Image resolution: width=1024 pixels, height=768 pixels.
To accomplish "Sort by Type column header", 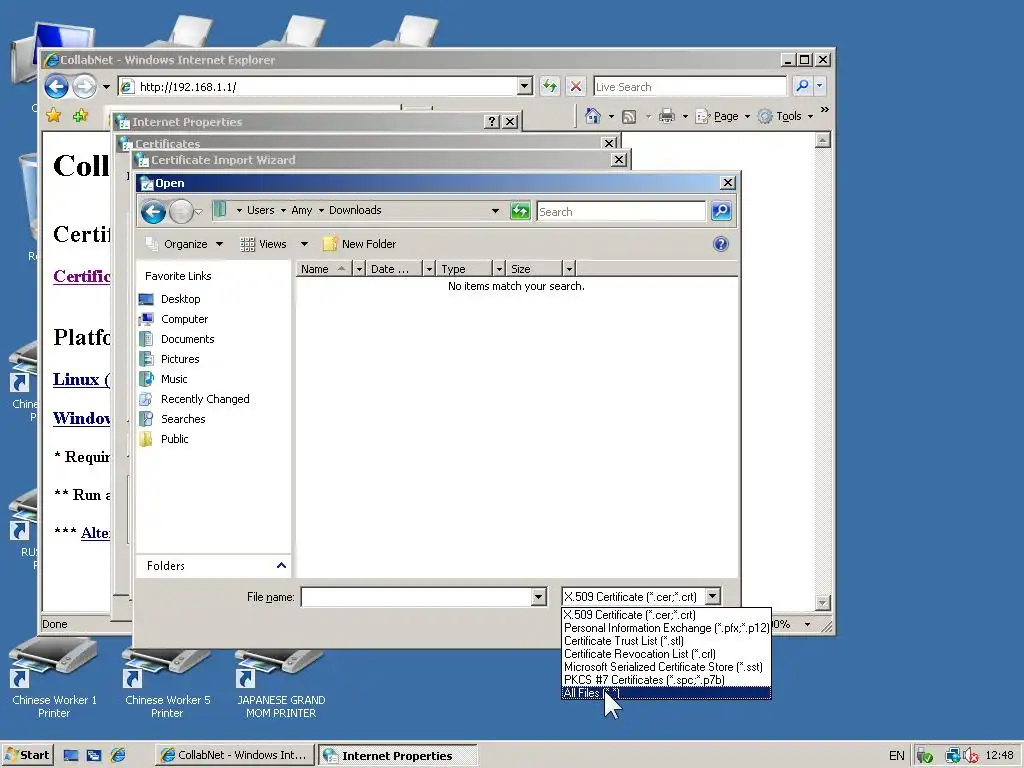I will (464, 268).
